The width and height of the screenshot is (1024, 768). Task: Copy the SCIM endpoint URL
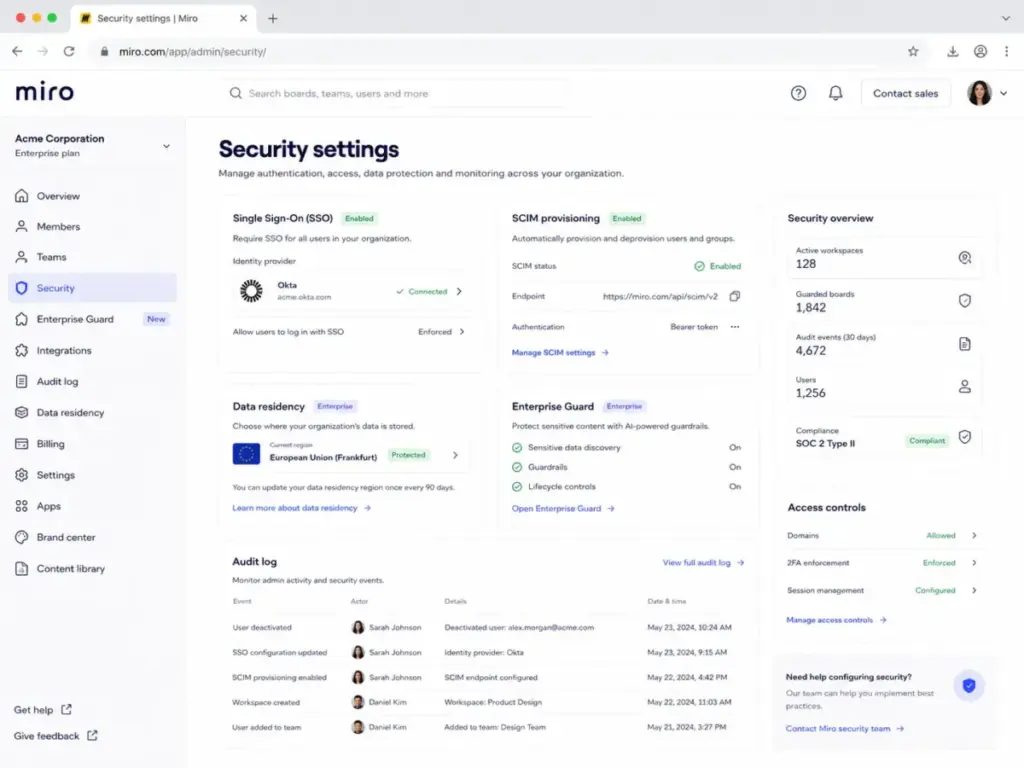click(x=735, y=296)
